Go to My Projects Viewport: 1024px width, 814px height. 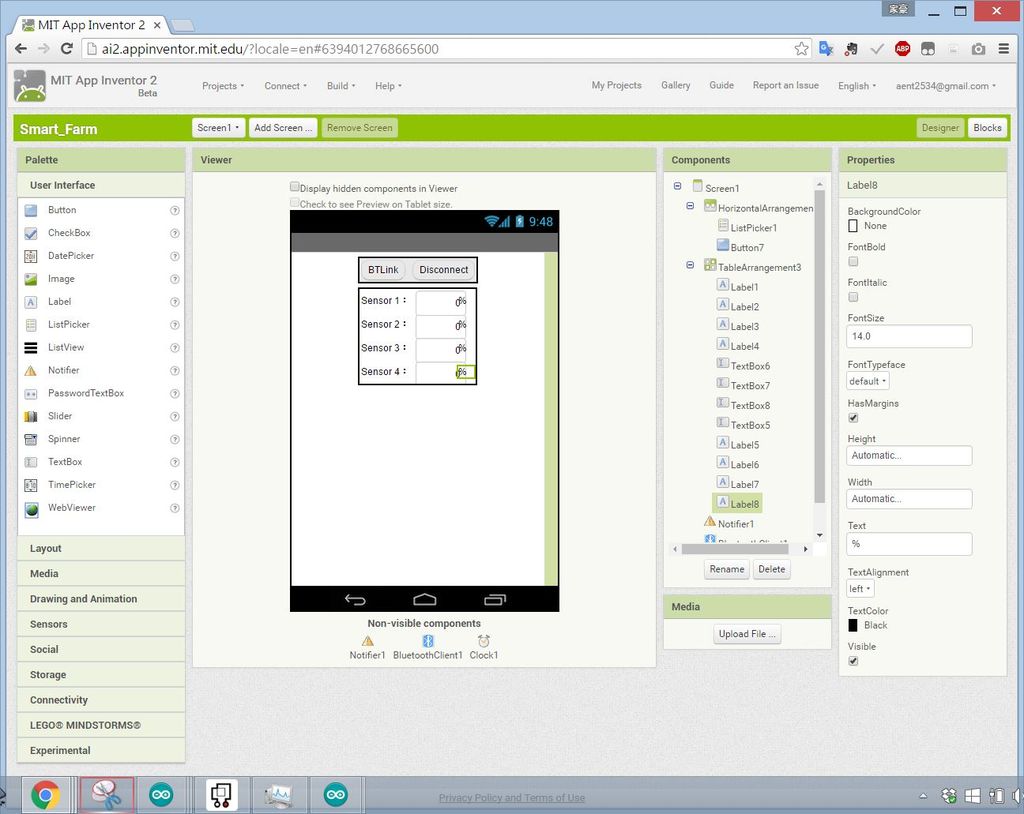coord(616,86)
